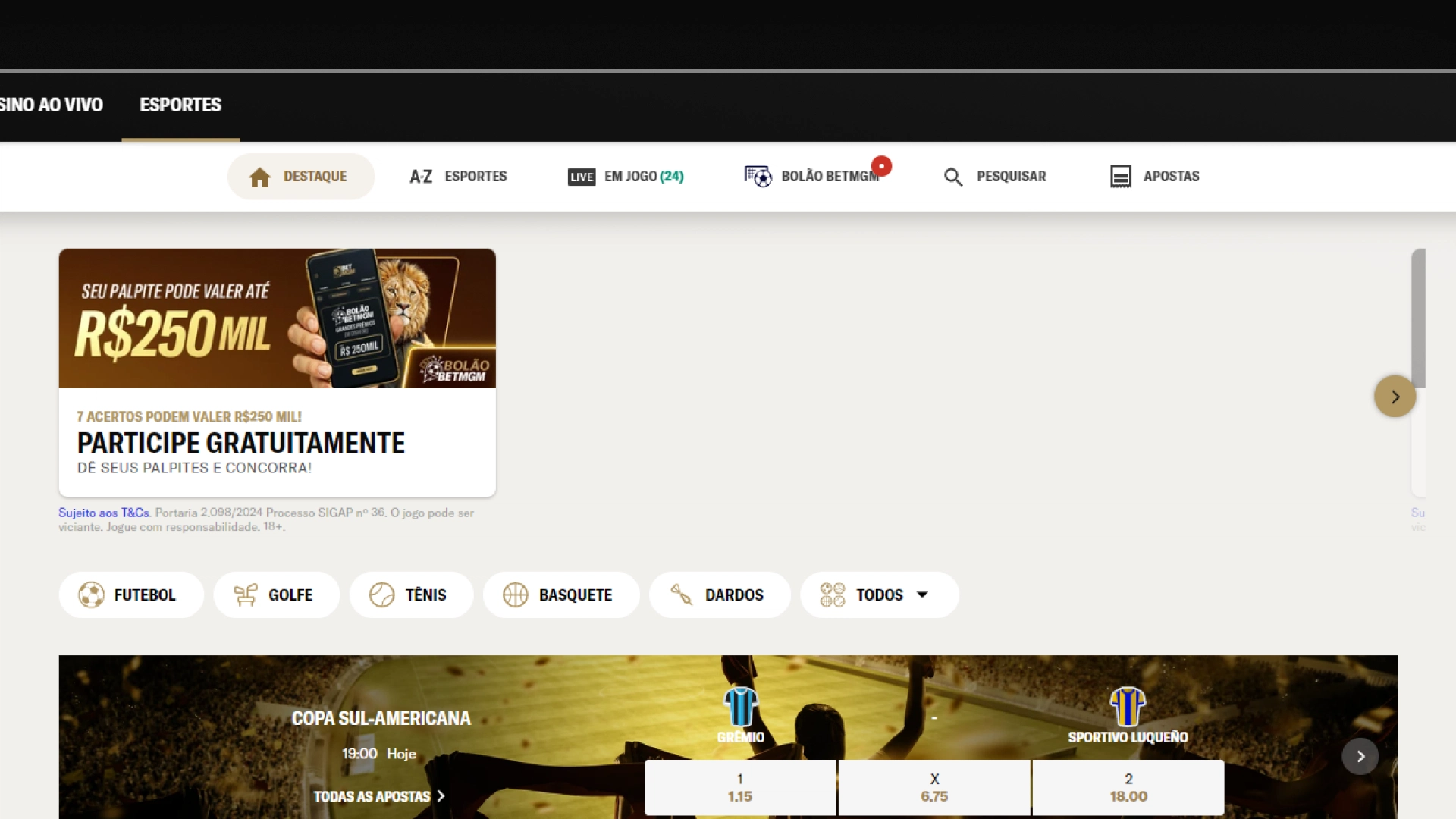Image resolution: width=1456 pixels, height=819 pixels.
Task: Go to next promo banner arrow
Action: pyautogui.click(x=1395, y=396)
